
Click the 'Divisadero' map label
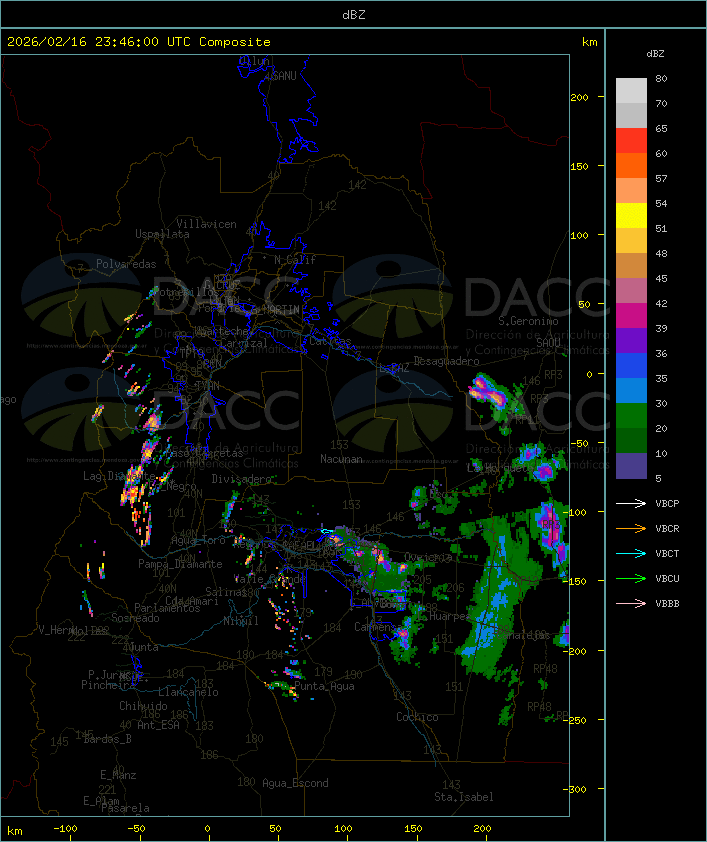[x=242, y=478]
